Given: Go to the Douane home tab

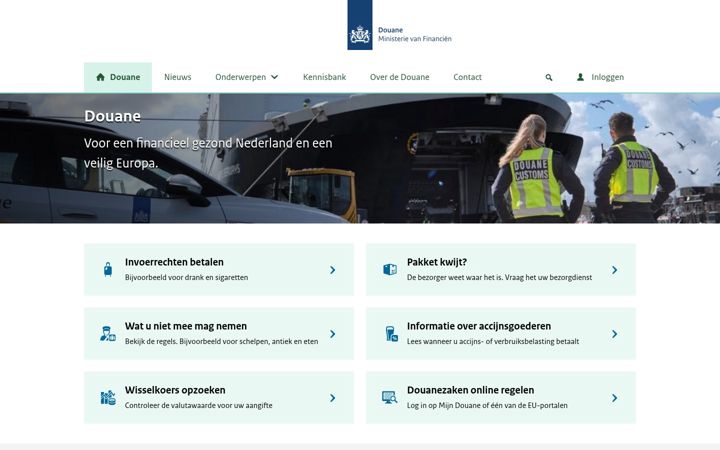Looking at the screenshot, I should [x=118, y=77].
